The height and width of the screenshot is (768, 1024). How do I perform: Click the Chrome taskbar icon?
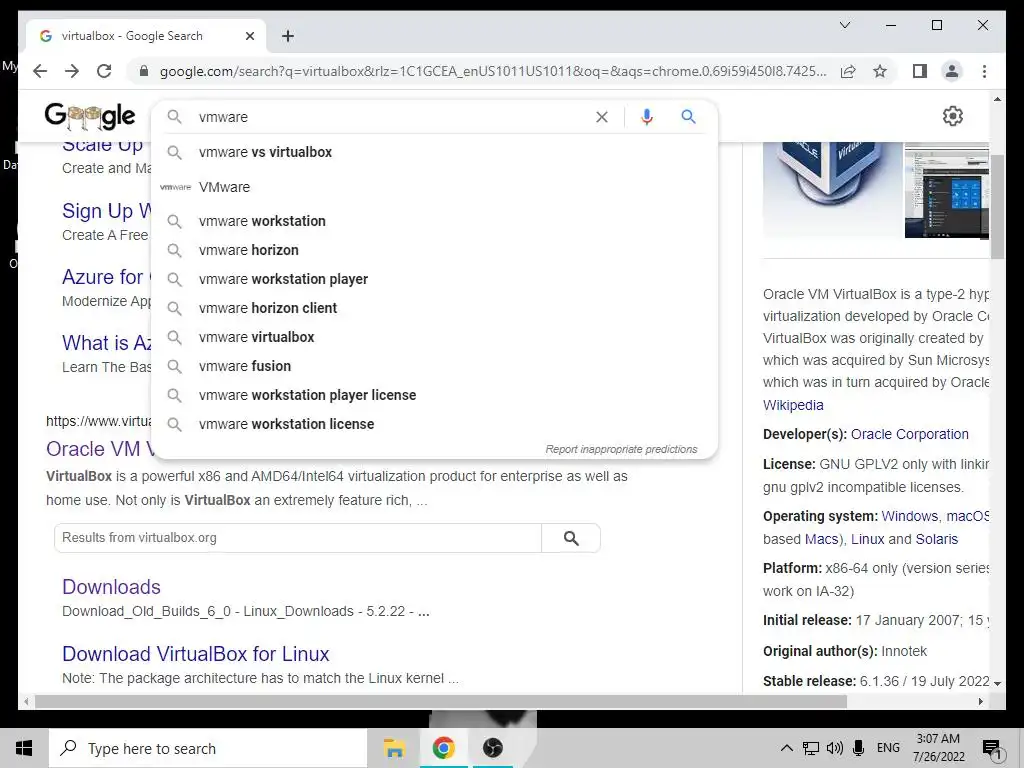point(443,748)
